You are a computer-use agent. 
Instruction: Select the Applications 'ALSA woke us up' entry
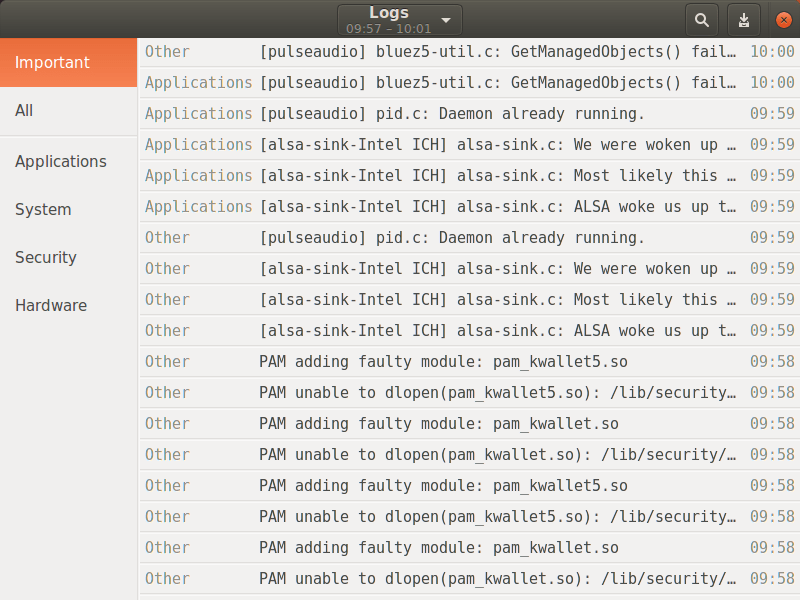tap(470, 207)
